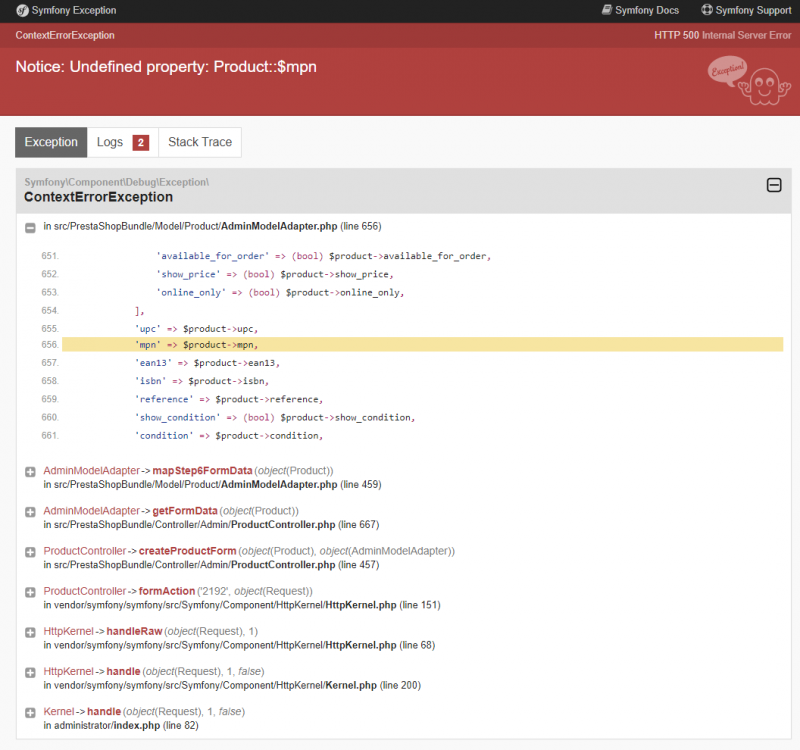Click the formAction method name

click(167, 591)
